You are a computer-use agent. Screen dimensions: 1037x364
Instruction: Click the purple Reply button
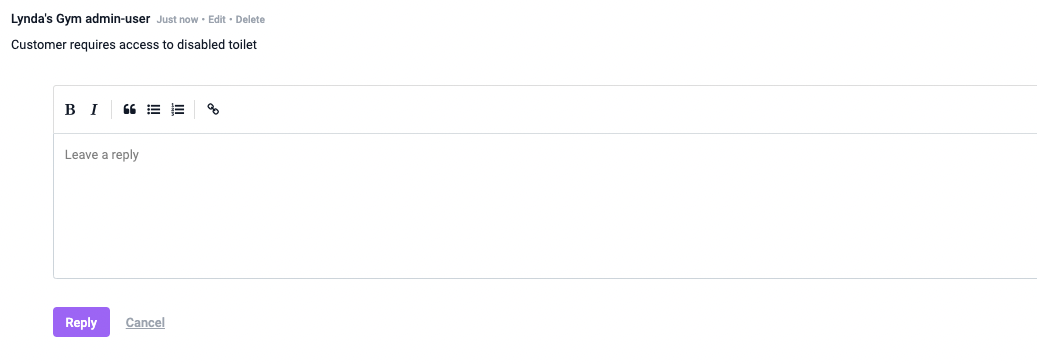[x=81, y=322]
